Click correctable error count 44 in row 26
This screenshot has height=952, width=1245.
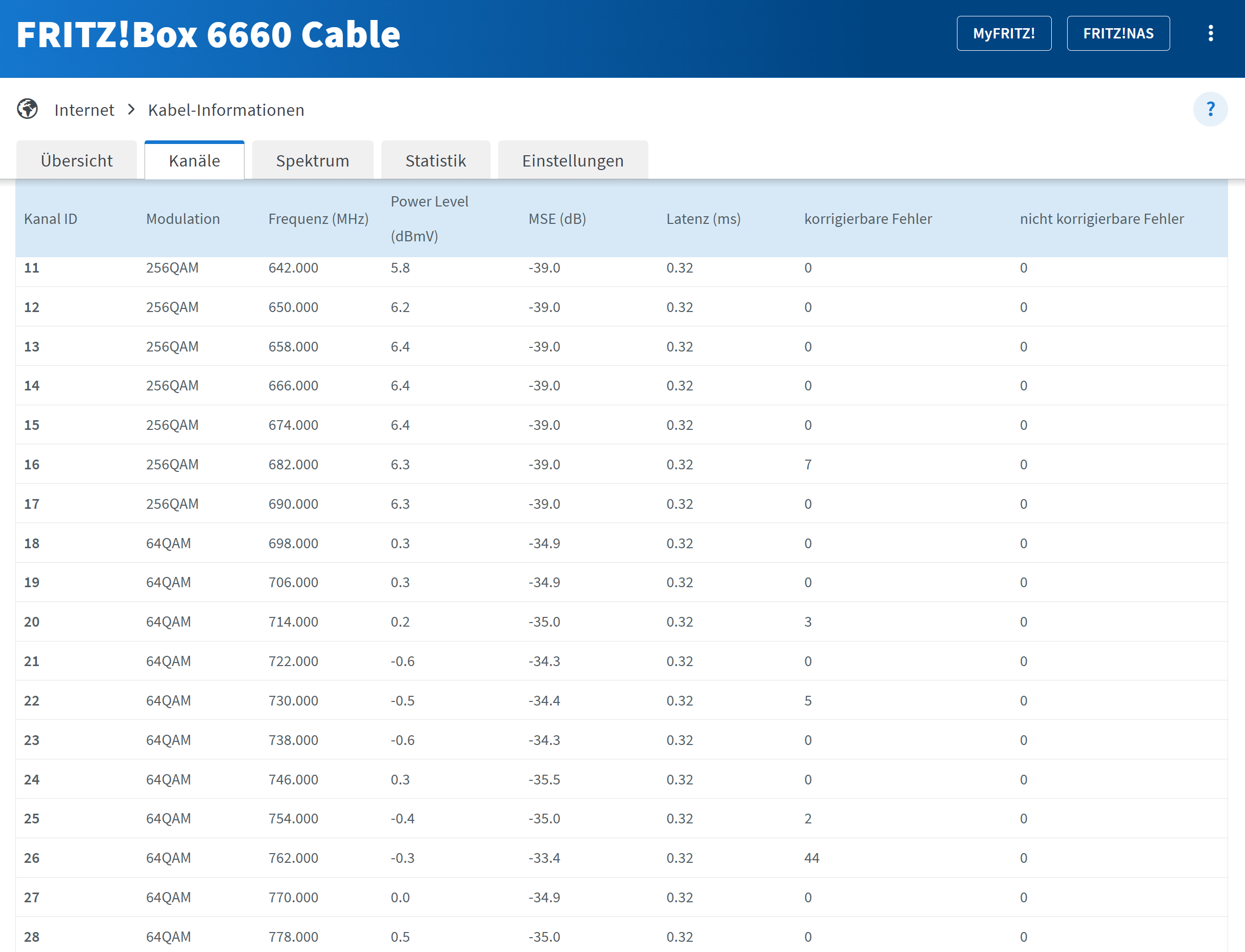click(x=812, y=858)
